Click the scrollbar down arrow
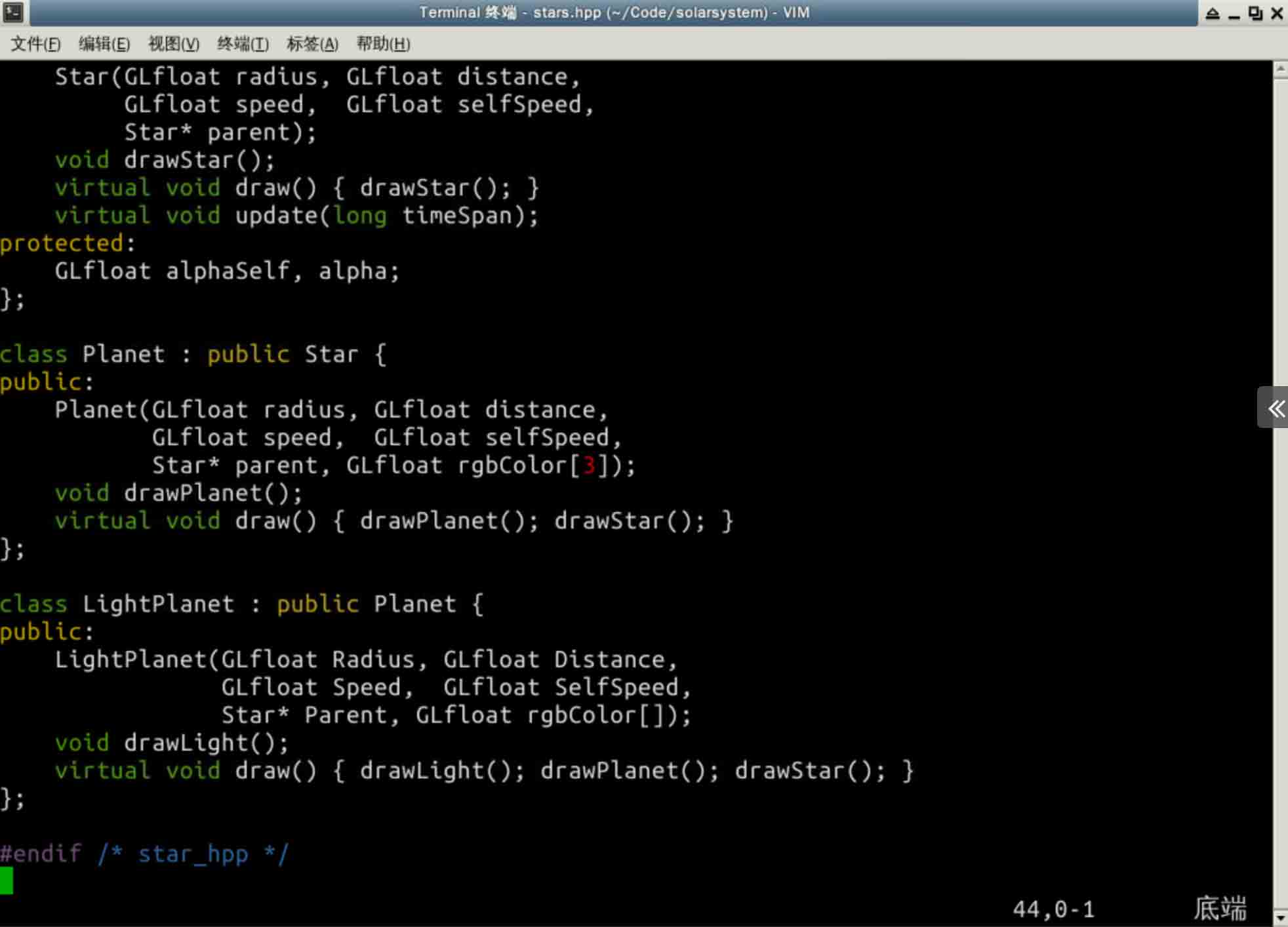The height and width of the screenshot is (927, 1288). click(x=1280, y=918)
